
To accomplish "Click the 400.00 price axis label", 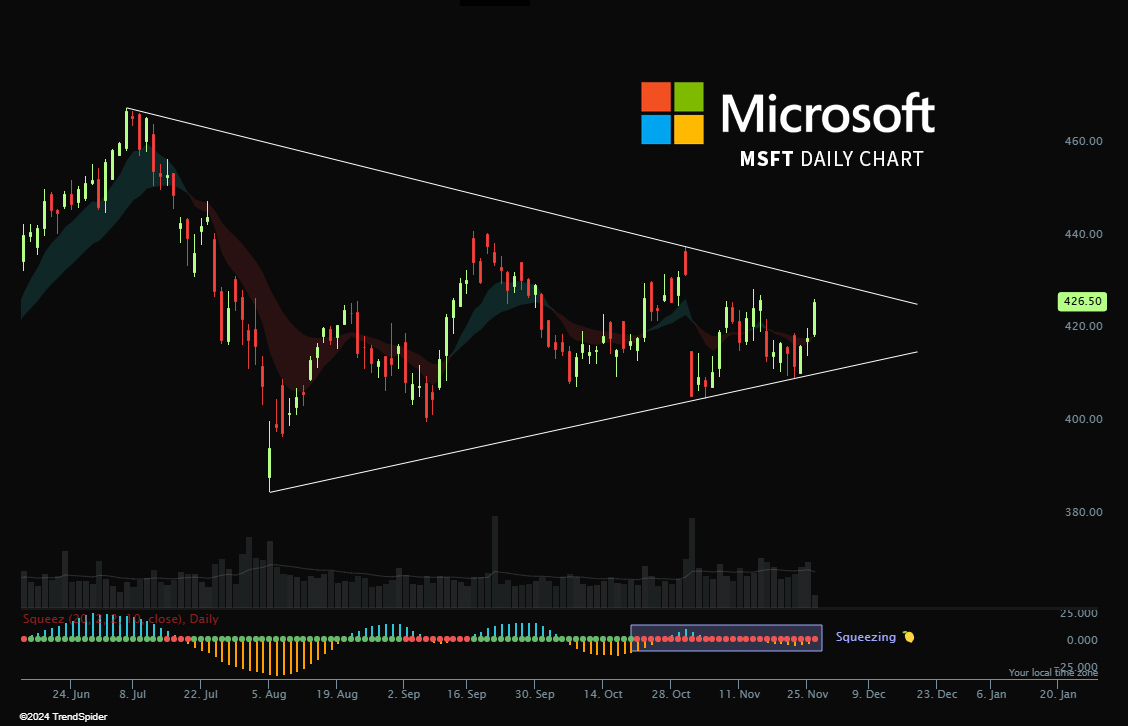I will tap(1083, 419).
